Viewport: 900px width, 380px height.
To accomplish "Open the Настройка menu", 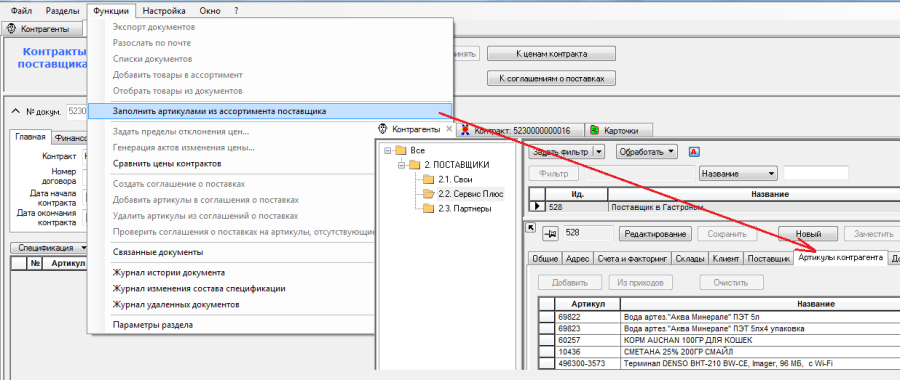I will [164, 11].
